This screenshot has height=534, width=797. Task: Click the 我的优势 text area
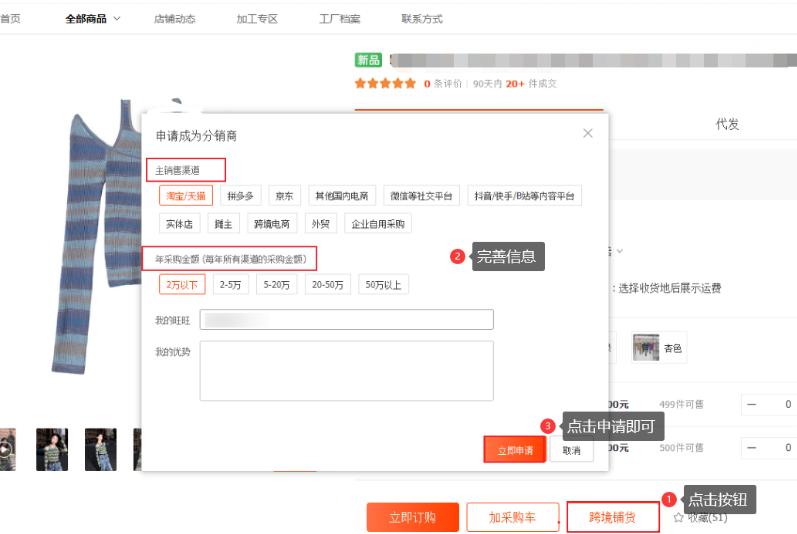tap(346, 370)
